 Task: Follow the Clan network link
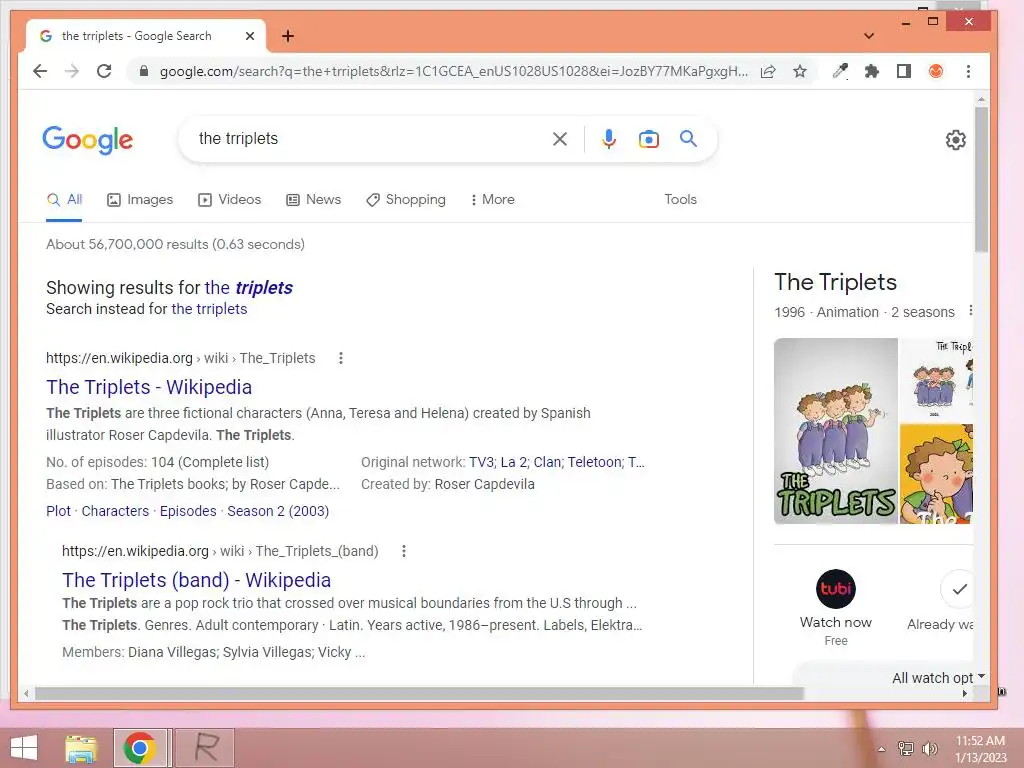547,462
